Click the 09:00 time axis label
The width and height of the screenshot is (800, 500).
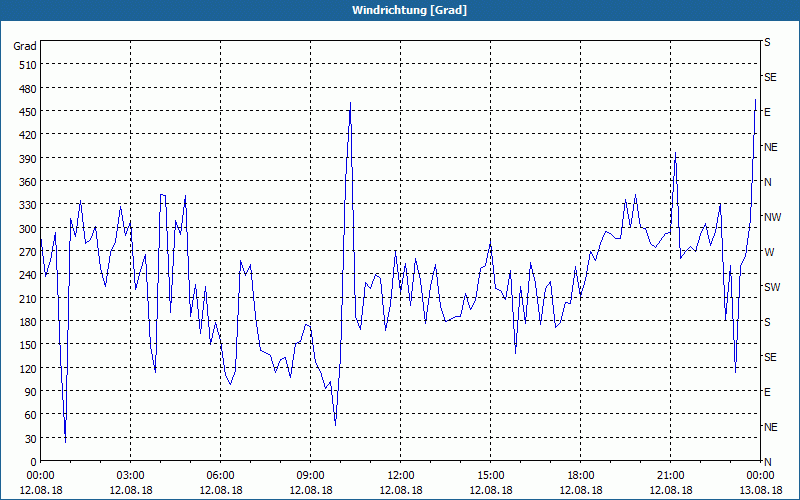pos(310,476)
